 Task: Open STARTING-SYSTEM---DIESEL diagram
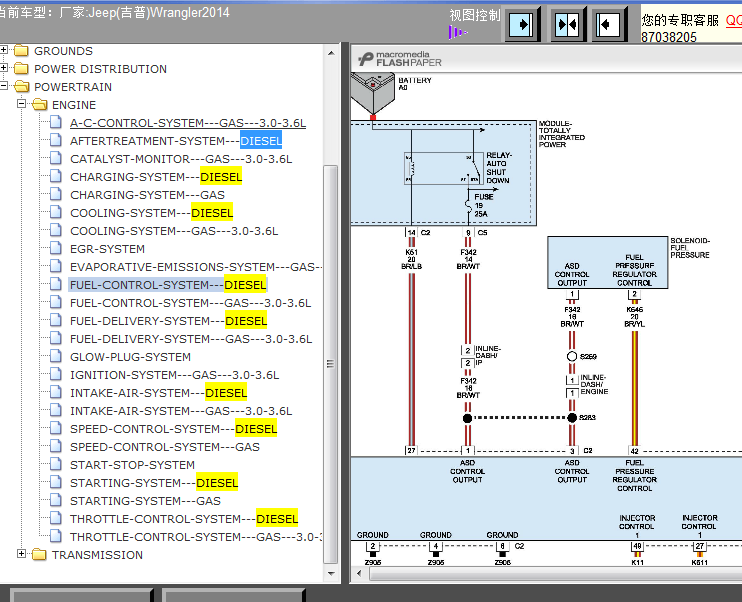[154, 483]
